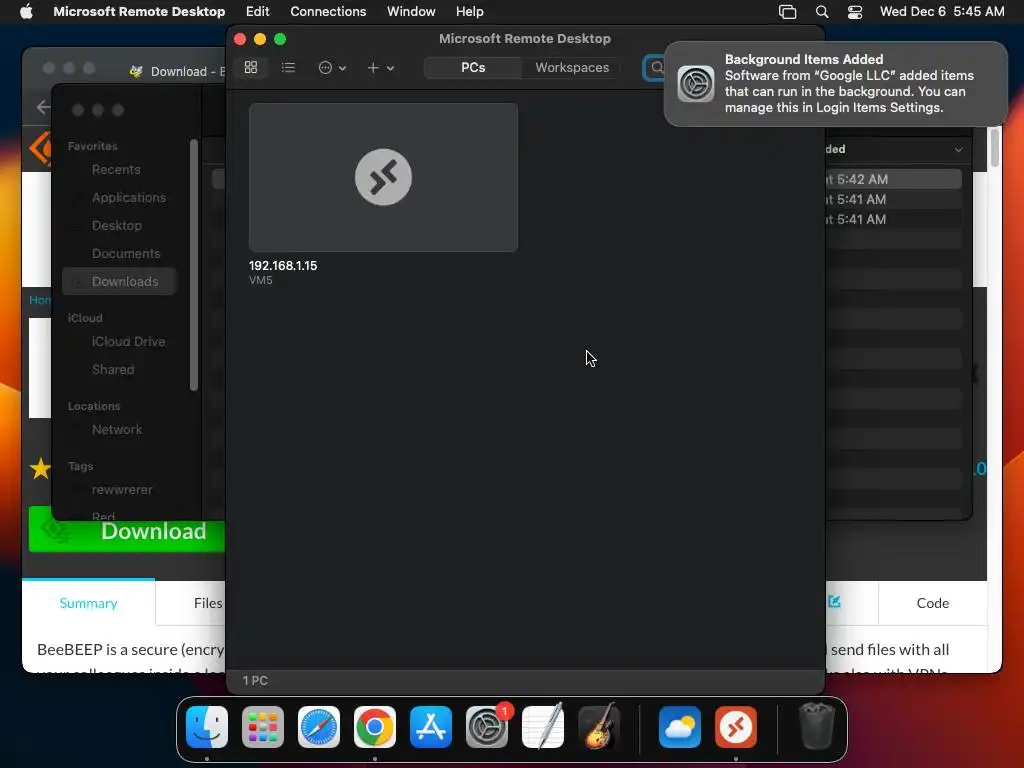Open System Settings from the Dock
1024x768 pixels.
(487, 727)
